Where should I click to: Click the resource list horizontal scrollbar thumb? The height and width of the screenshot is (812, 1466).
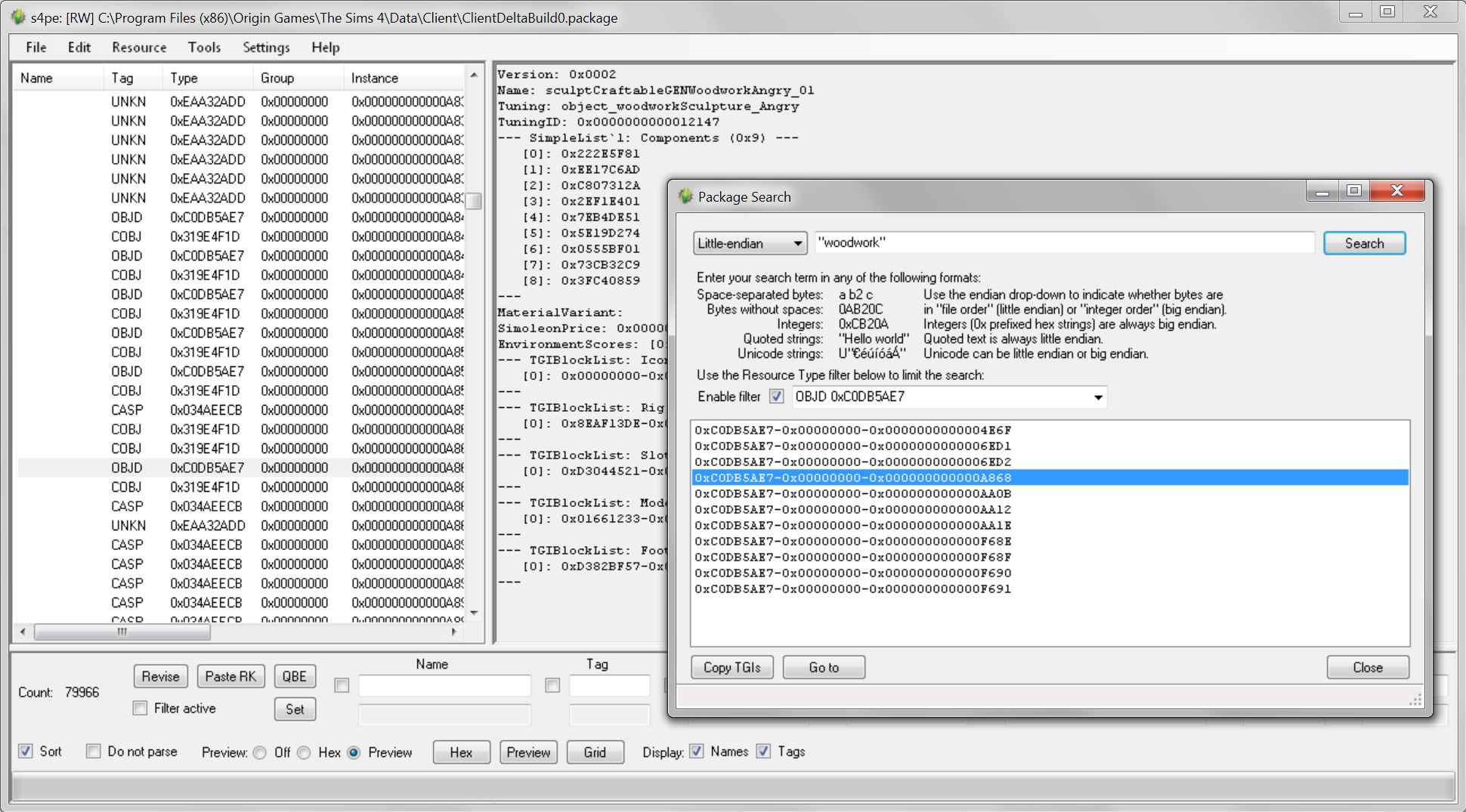pyautogui.click(x=122, y=631)
